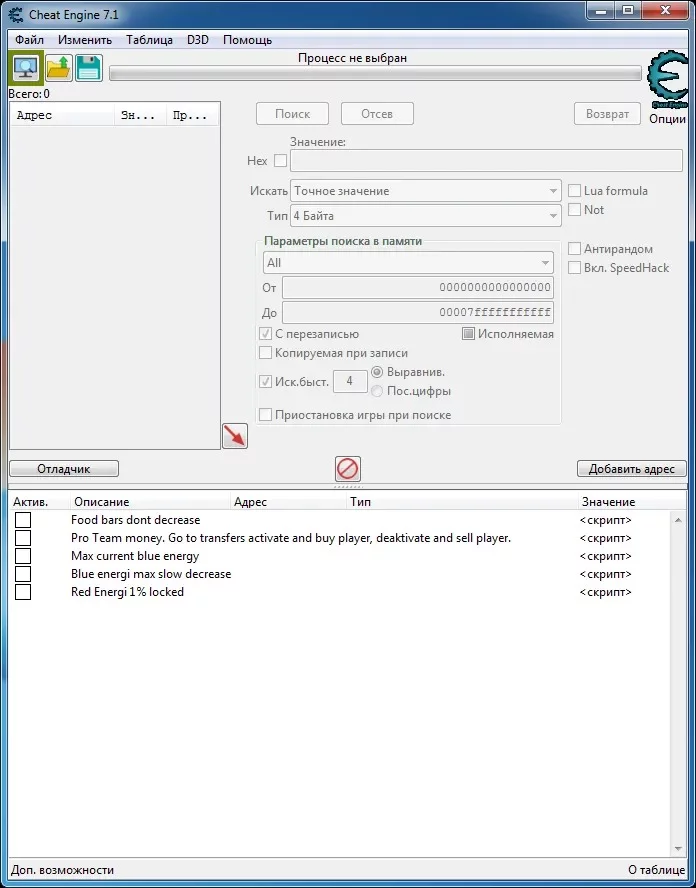
Task: Open the Тип value type dropdown
Action: (x=426, y=216)
